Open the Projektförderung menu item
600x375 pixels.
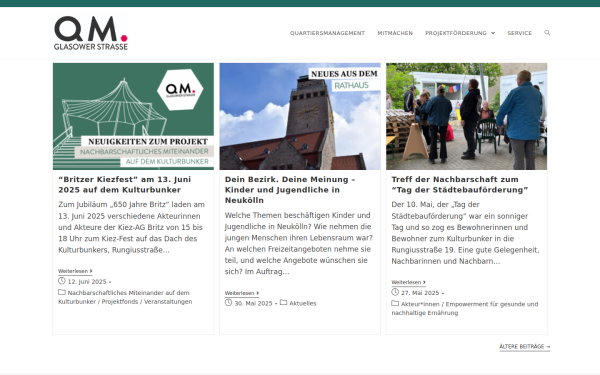(456, 33)
